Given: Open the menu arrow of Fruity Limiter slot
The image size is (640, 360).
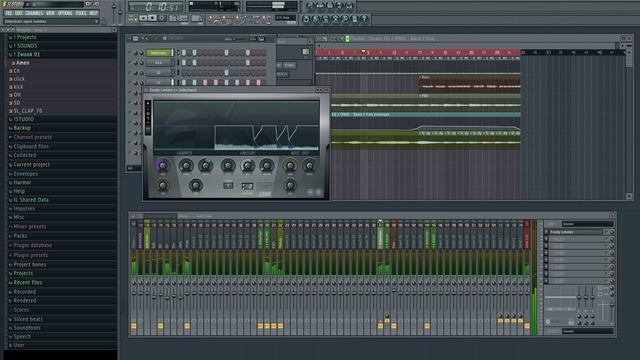Looking at the screenshot, I should 547,232.
